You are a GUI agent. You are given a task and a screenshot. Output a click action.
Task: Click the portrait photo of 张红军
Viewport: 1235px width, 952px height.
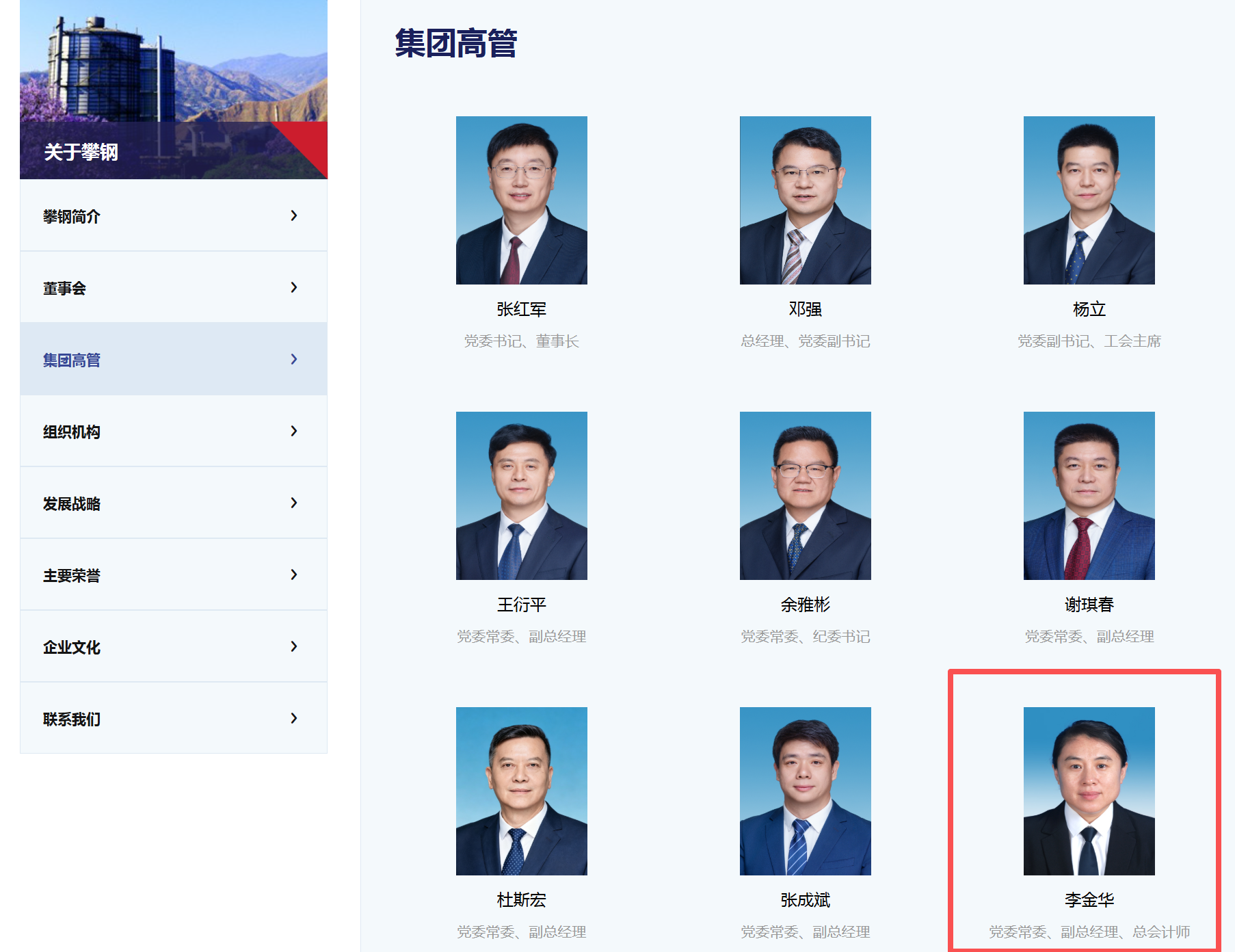(522, 200)
